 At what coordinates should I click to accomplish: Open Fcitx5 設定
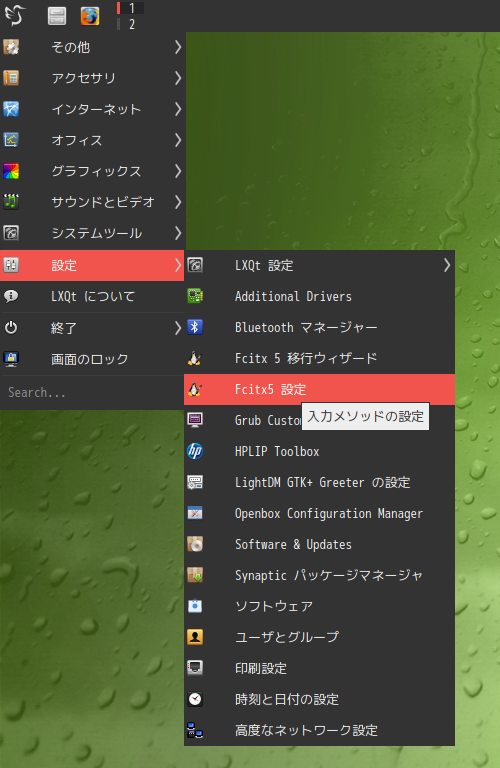[319, 389]
